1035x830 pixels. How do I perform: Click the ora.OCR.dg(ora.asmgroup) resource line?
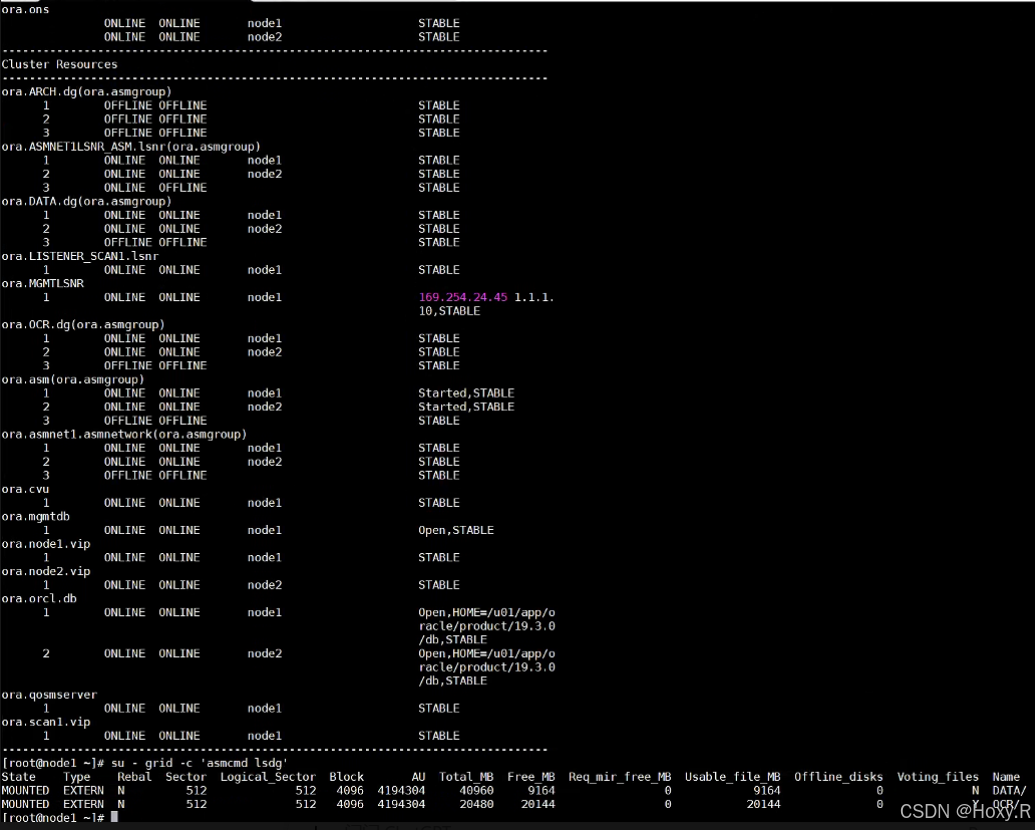tap(83, 324)
